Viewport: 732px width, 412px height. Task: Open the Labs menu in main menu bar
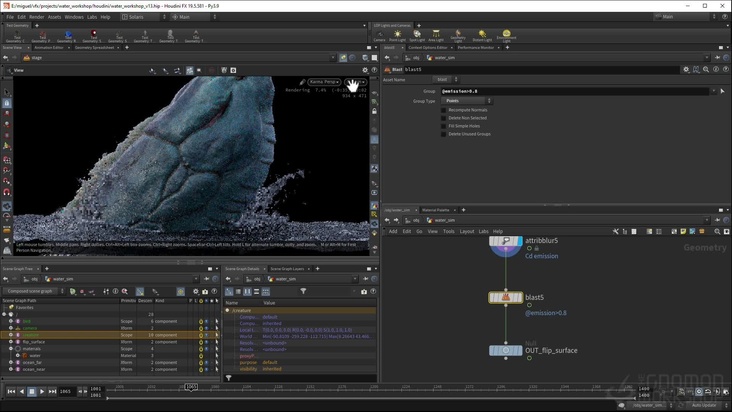coord(92,17)
